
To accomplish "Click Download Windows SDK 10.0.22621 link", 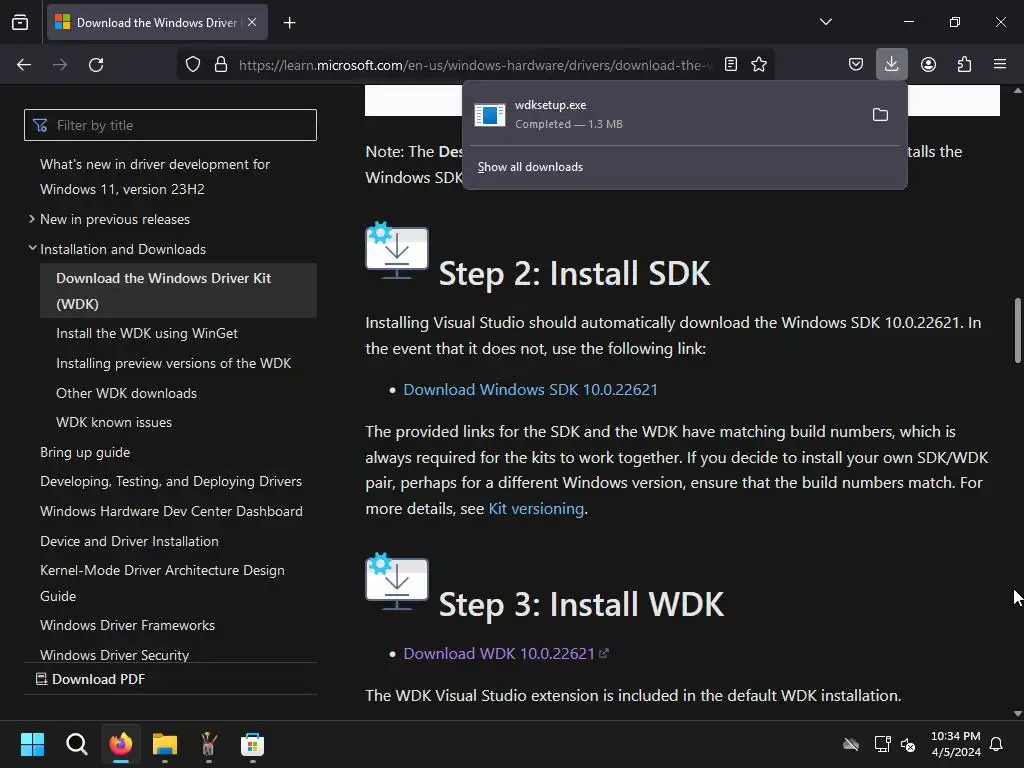I will tap(530, 390).
